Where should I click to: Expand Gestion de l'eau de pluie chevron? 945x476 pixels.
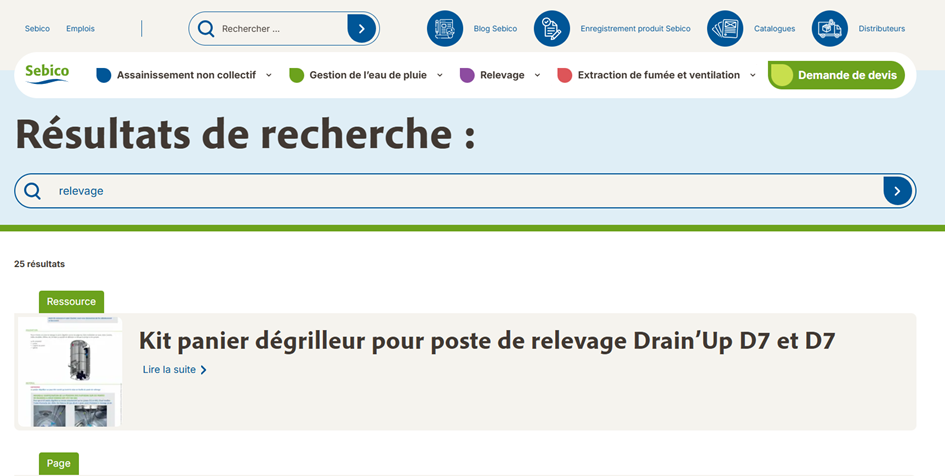click(440, 75)
